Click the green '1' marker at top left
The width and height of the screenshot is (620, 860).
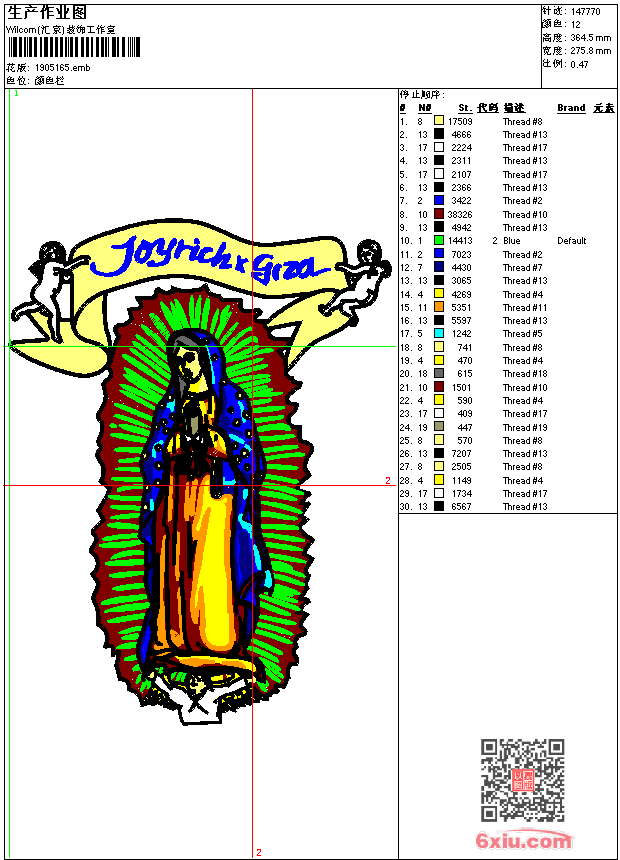pos(16,94)
